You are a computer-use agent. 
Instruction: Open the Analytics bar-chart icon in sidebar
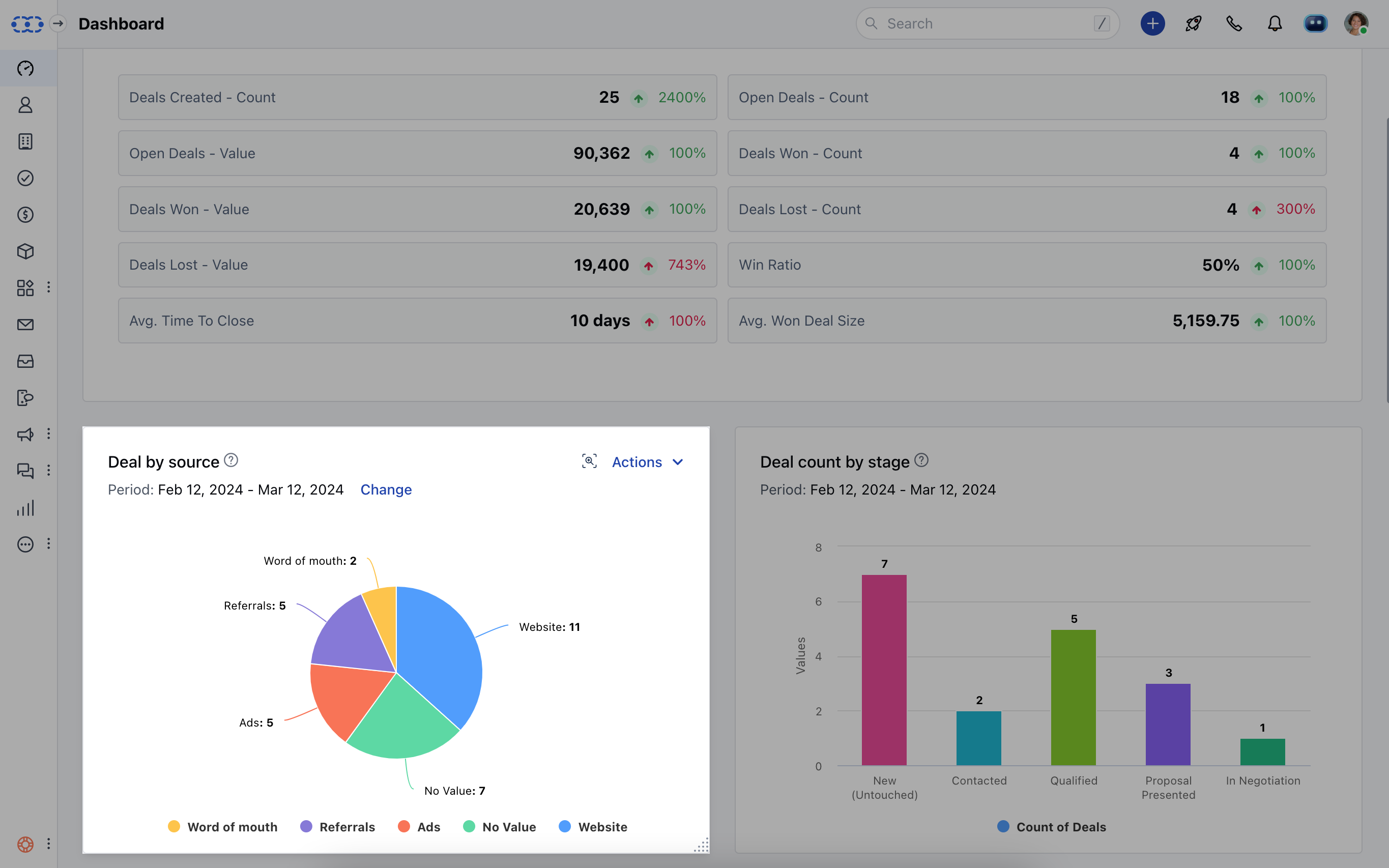pyautogui.click(x=25, y=507)
